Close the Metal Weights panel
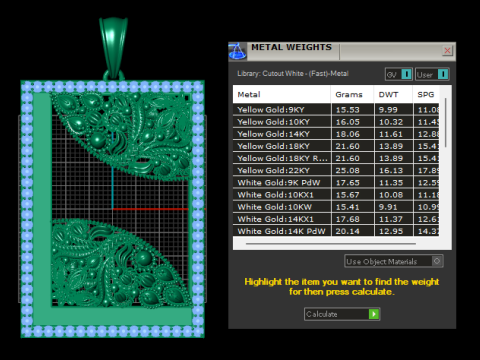The height and width of the screenshot is (360, 480). 447,51
